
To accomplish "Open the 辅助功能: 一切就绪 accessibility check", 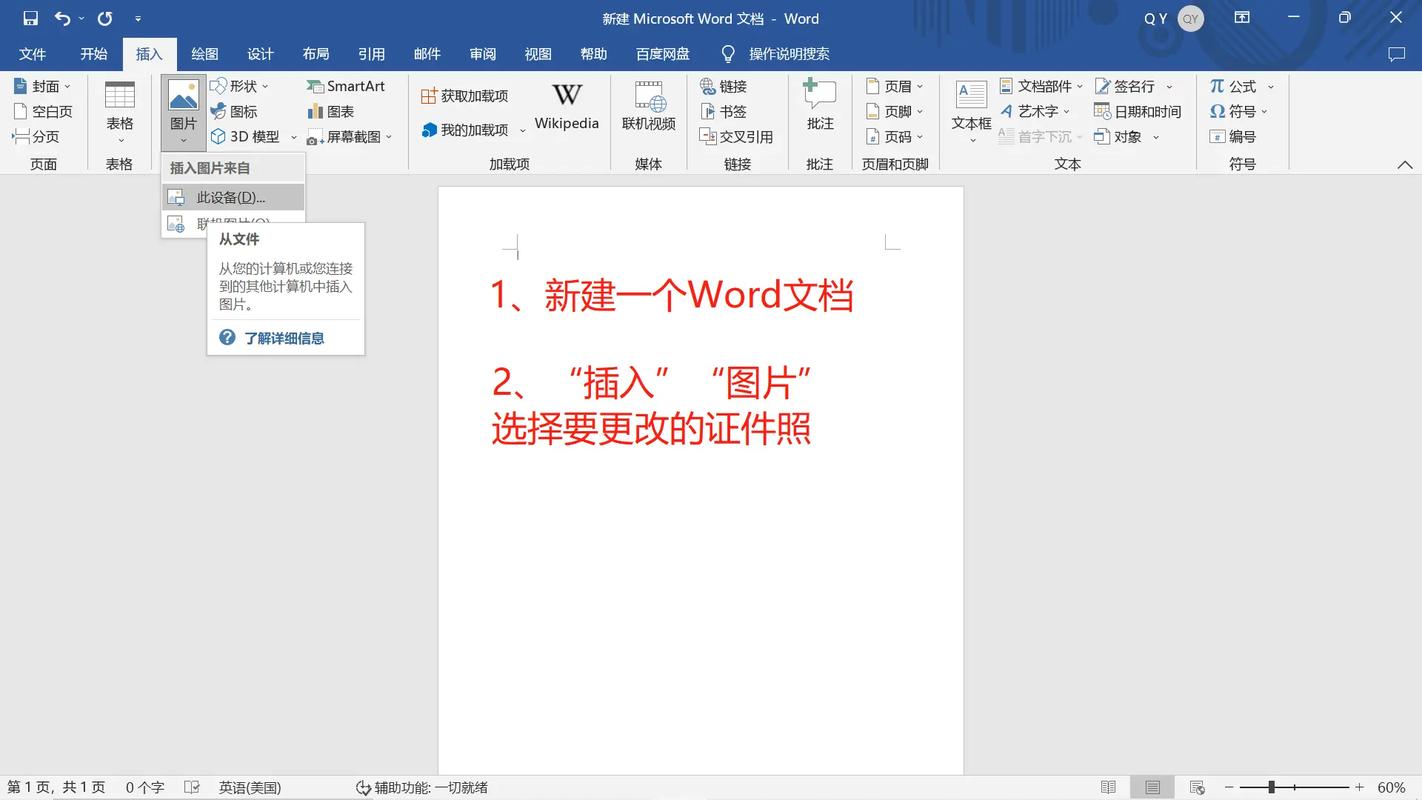I will pyautogui.click(x=422, y=788).
